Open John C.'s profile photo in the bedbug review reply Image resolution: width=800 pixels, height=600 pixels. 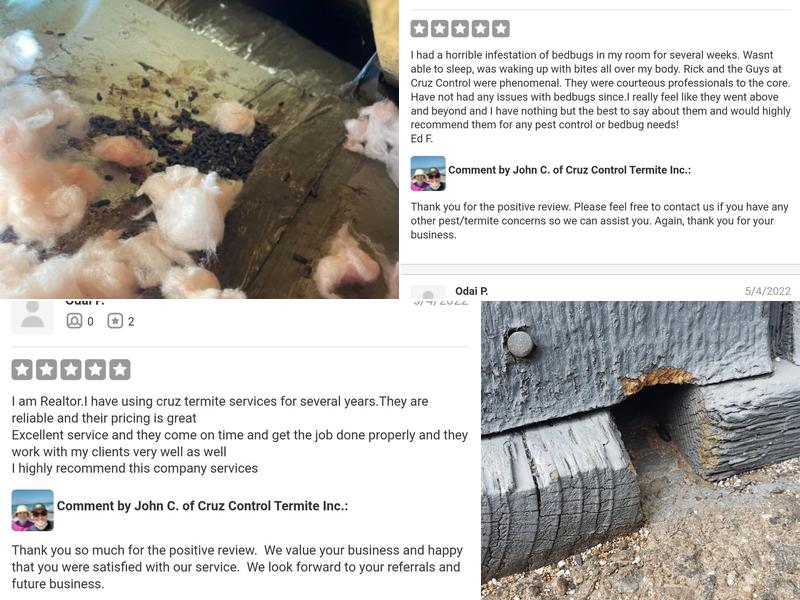click(x=428, y=173)
